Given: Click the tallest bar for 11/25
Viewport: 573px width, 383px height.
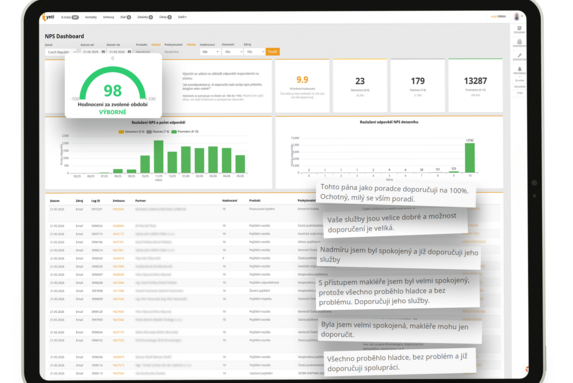Looking at the screenshot, I should point(159,157).
